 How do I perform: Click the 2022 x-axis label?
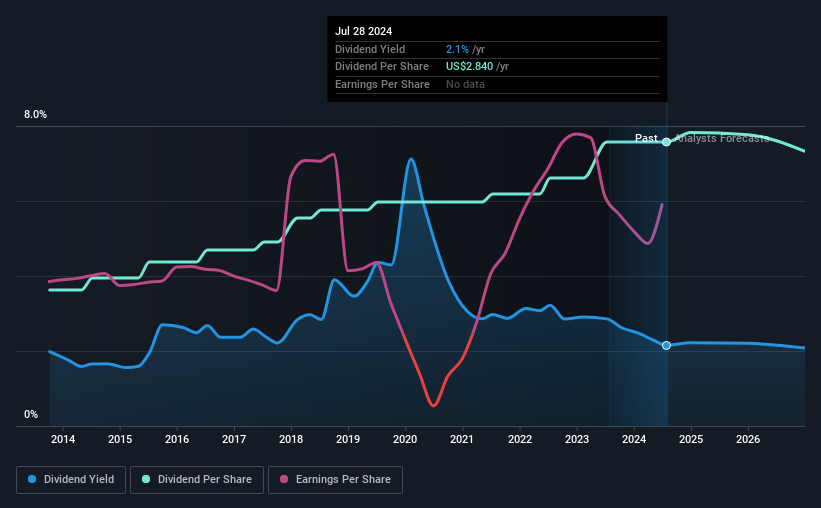tap(520, 439)
